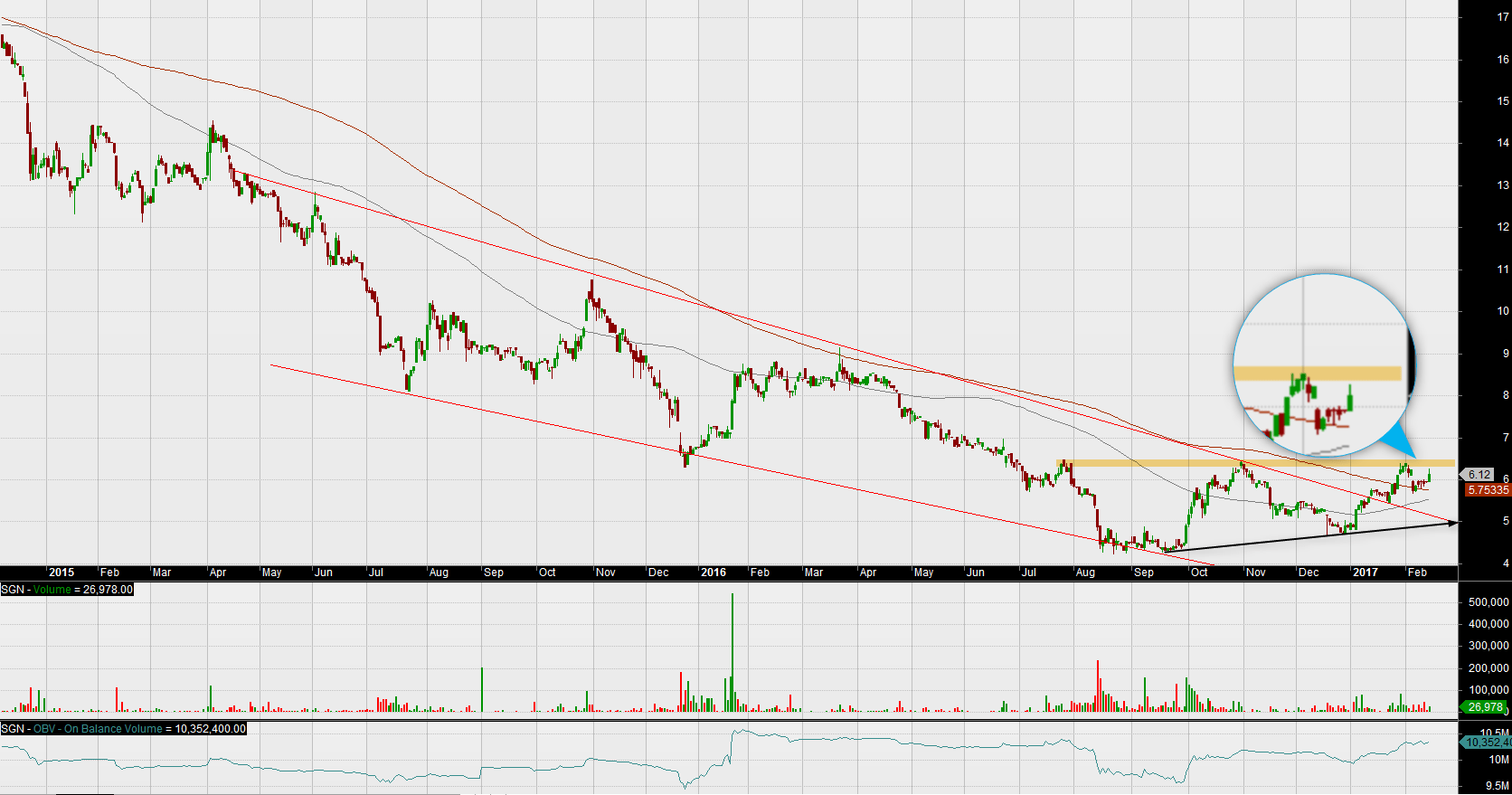The height and width of the screenshot is (795, 1512).
Task: Click the 17 label on price axis
Action: tap(1503, 17)
